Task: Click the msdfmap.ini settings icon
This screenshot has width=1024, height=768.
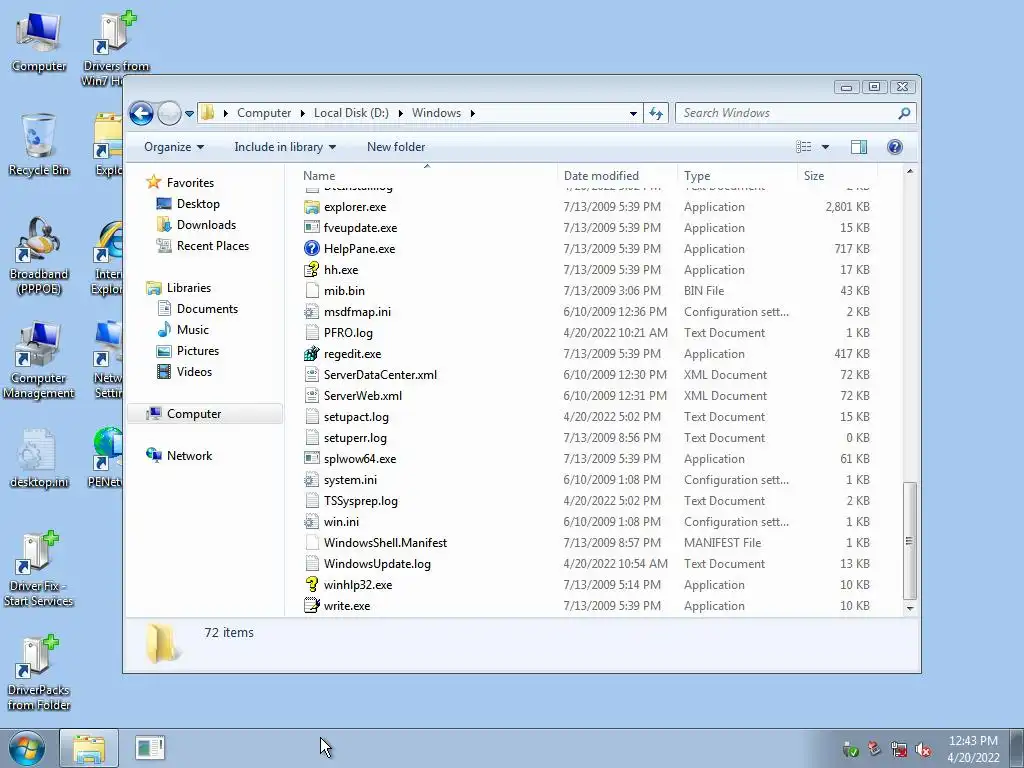Action: click(x=312, y=312)
